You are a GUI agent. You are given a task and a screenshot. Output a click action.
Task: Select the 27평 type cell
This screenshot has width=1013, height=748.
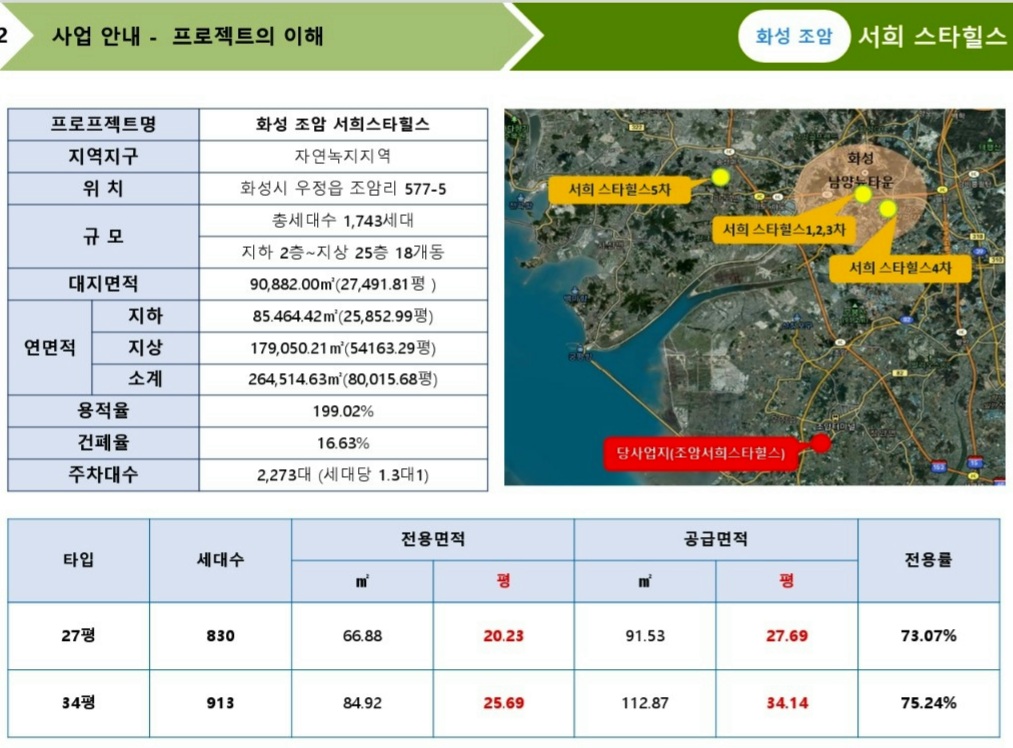coord(79,636)
